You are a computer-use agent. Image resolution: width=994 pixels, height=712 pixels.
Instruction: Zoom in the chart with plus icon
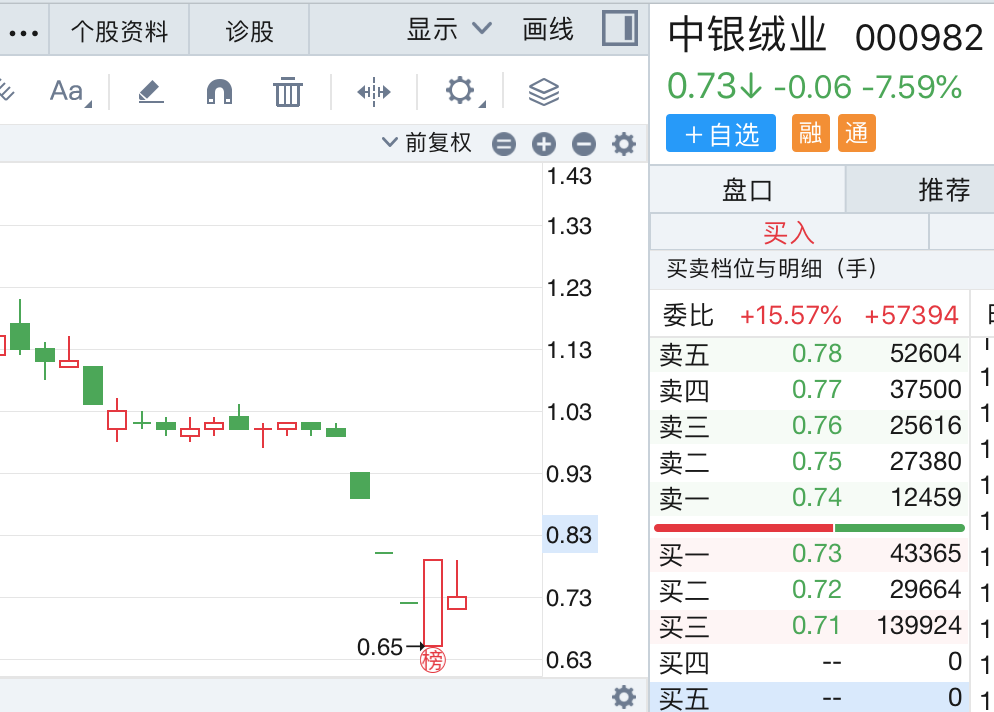click(x=543, y=145)
